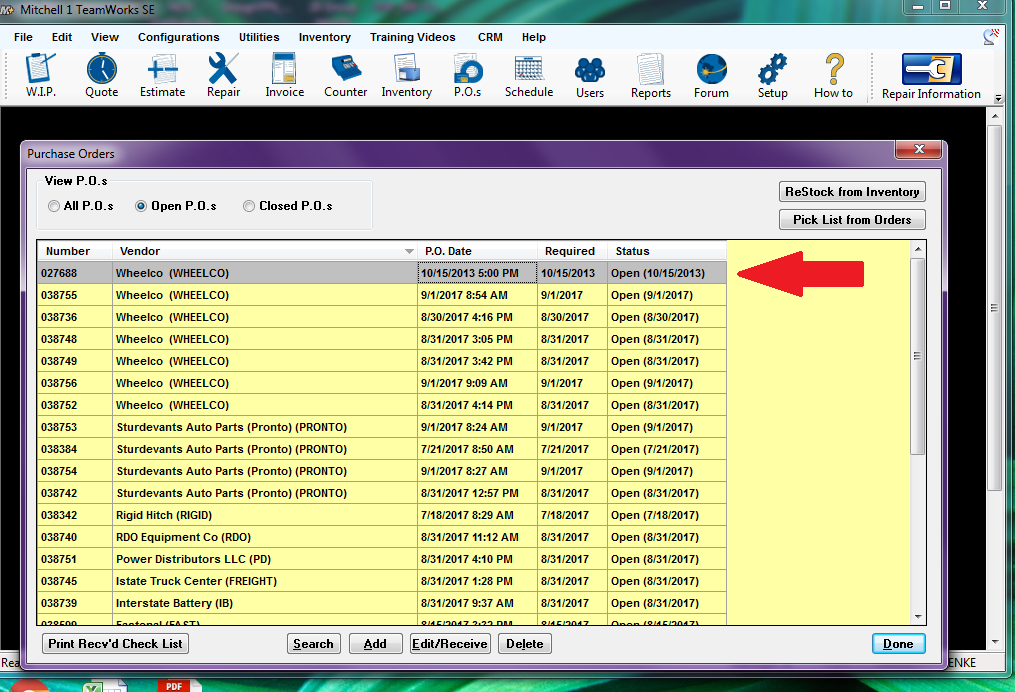Open the Repair wrench tool
The width and height of the screenshot is (1015, 692).
(x=223, y=75)
